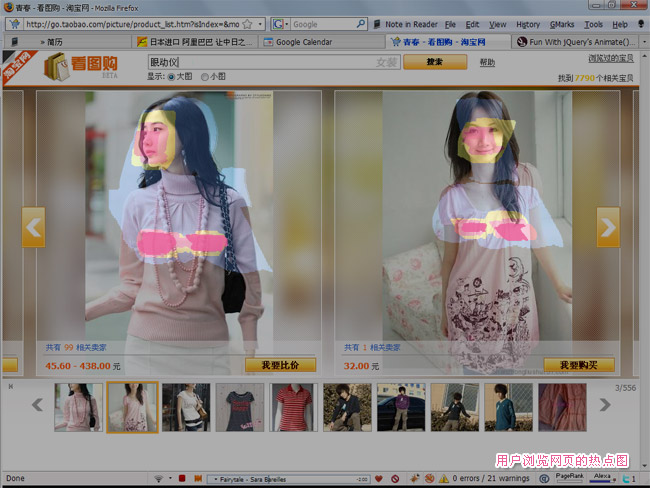The image size is (650, 488).
Task: Click the page favicon at address bar
Action: [15, 24]
